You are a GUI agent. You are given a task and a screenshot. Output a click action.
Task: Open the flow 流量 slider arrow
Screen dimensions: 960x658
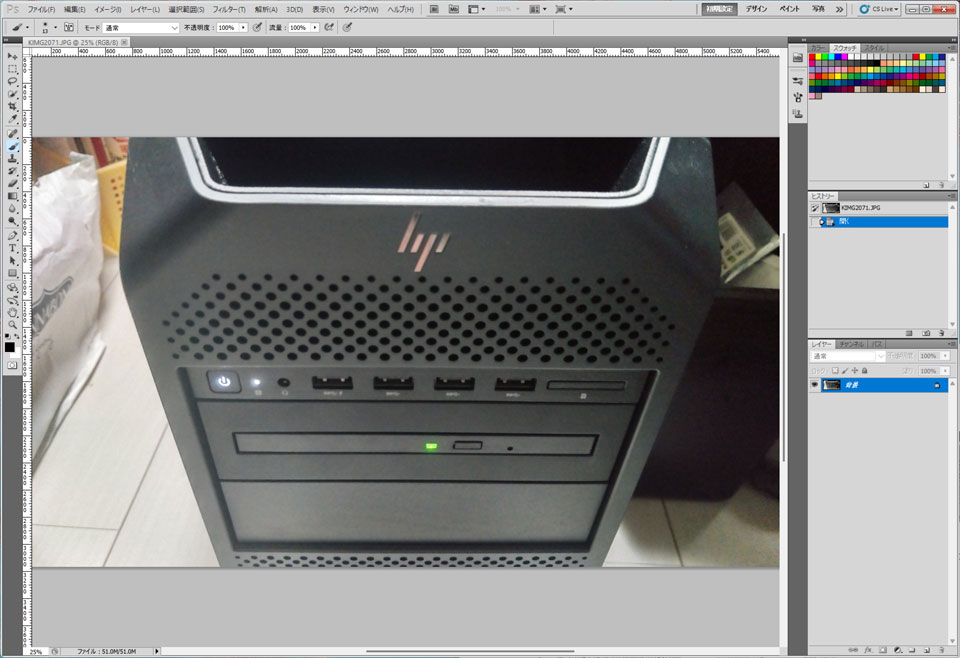point(315,28)
